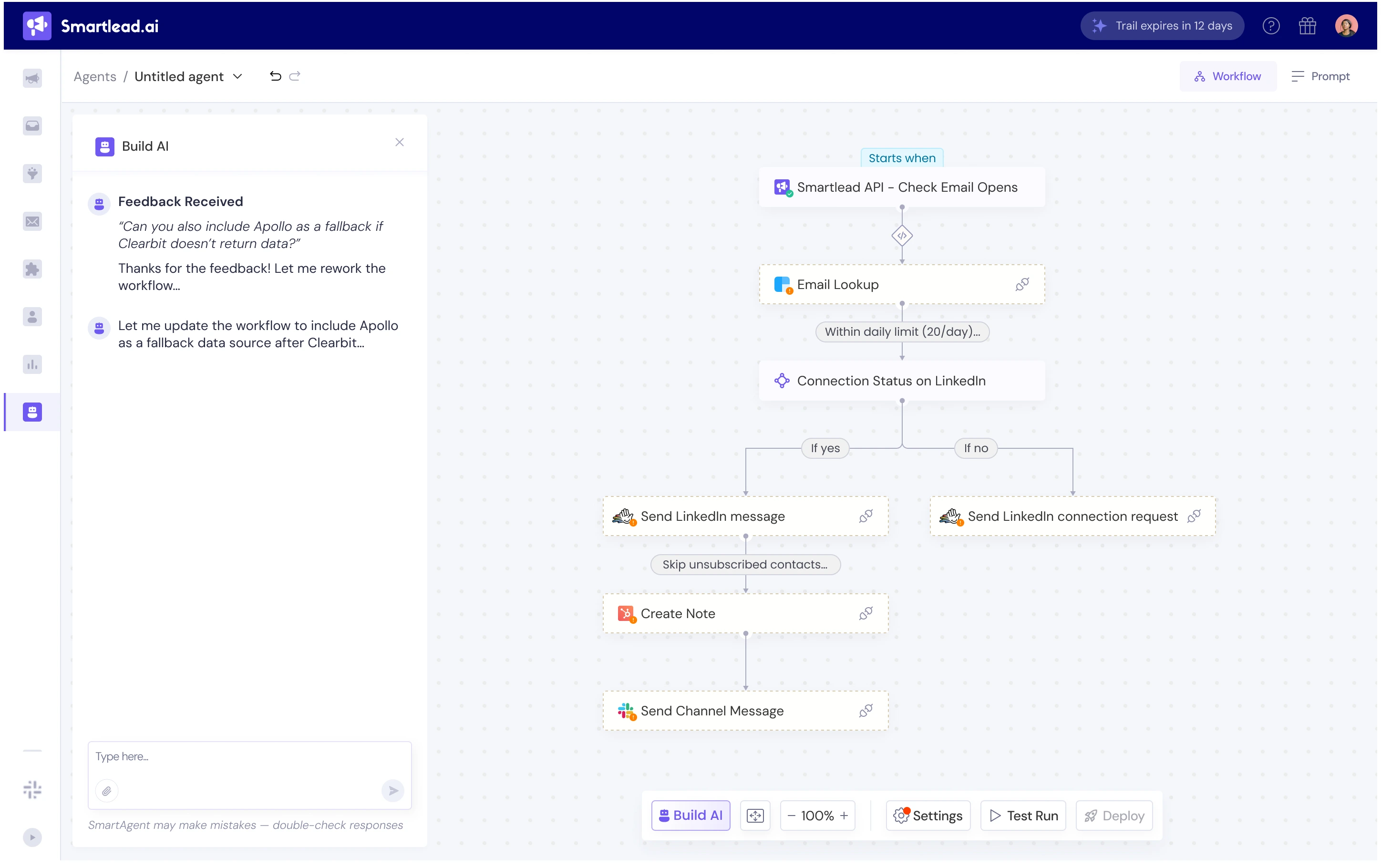Select the Workflow tab
1381x868 pixels.
1228,76
